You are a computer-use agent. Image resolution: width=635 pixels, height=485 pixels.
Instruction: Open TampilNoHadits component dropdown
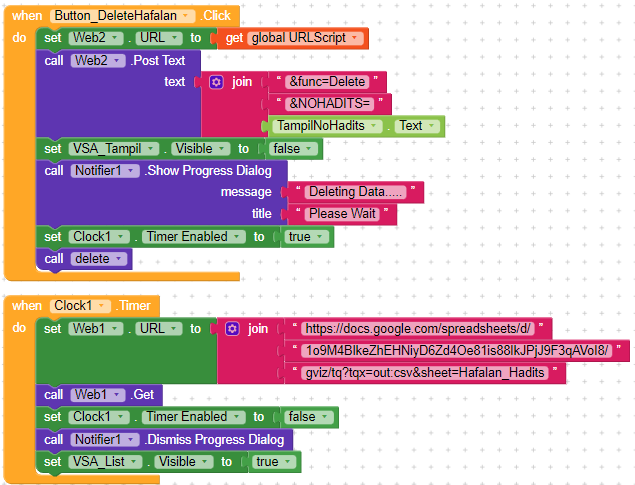point(328,126)
